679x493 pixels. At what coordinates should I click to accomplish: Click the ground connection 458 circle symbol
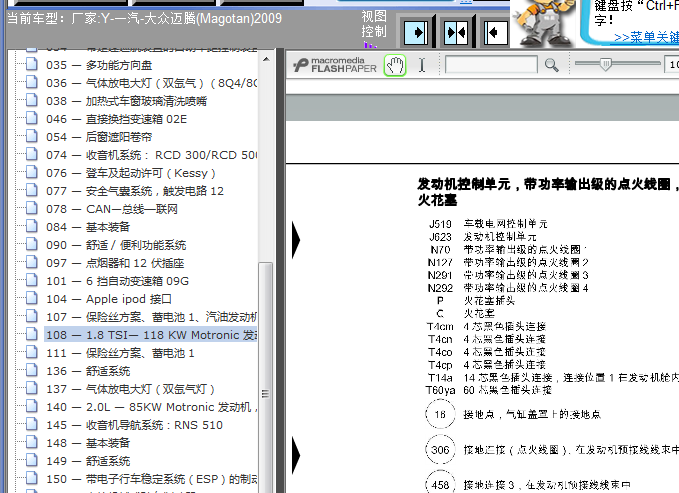point(440,483)
